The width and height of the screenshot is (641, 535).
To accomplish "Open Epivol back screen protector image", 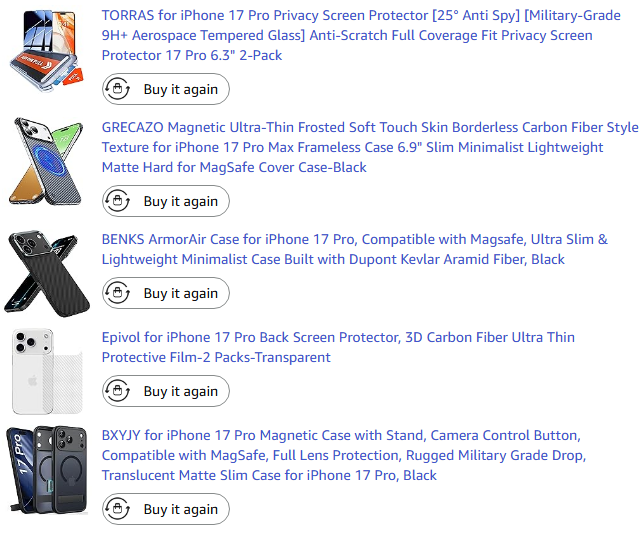I will 48,371.
